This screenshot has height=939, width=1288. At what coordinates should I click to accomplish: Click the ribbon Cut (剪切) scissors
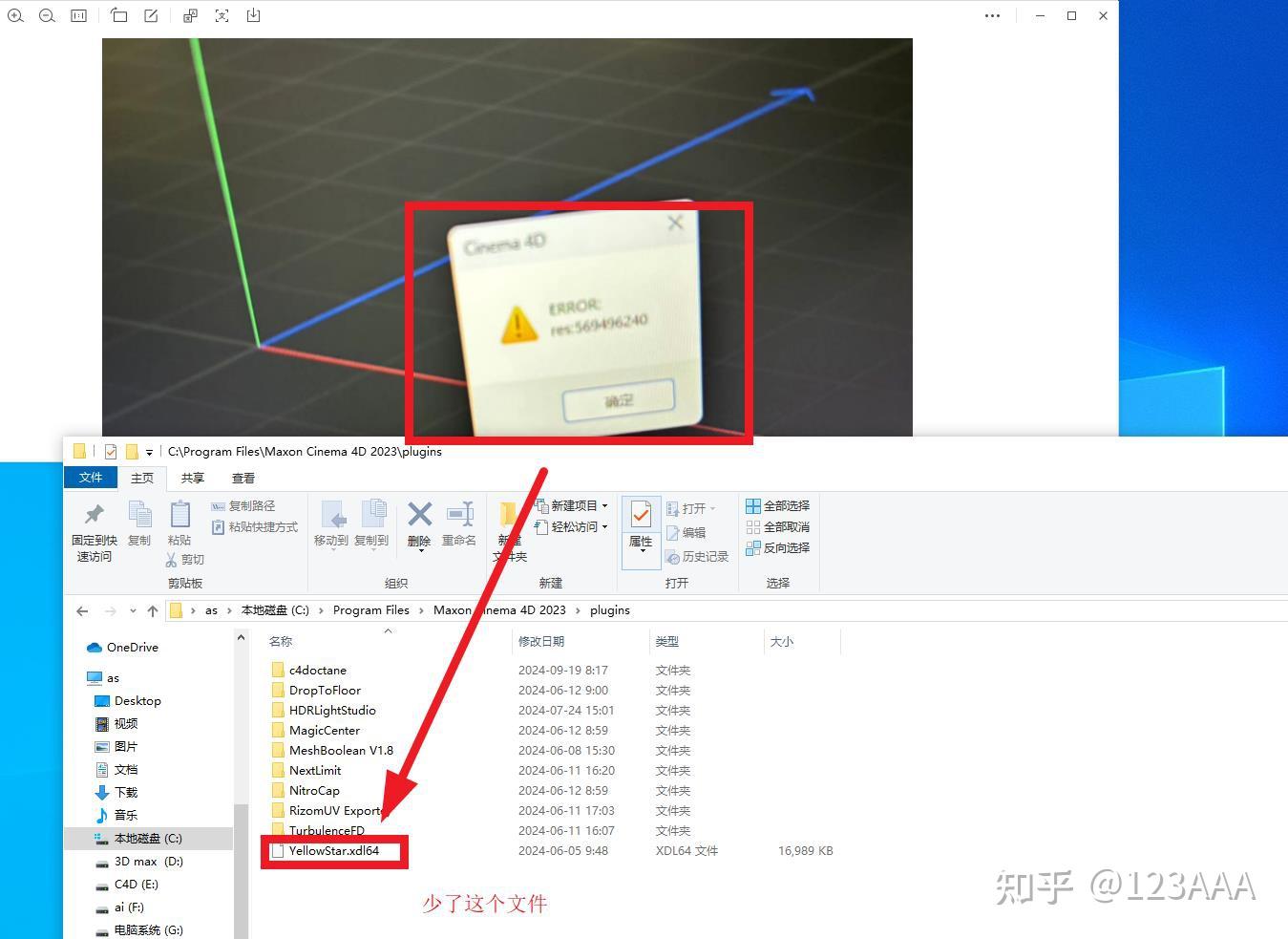pos(184,560)
